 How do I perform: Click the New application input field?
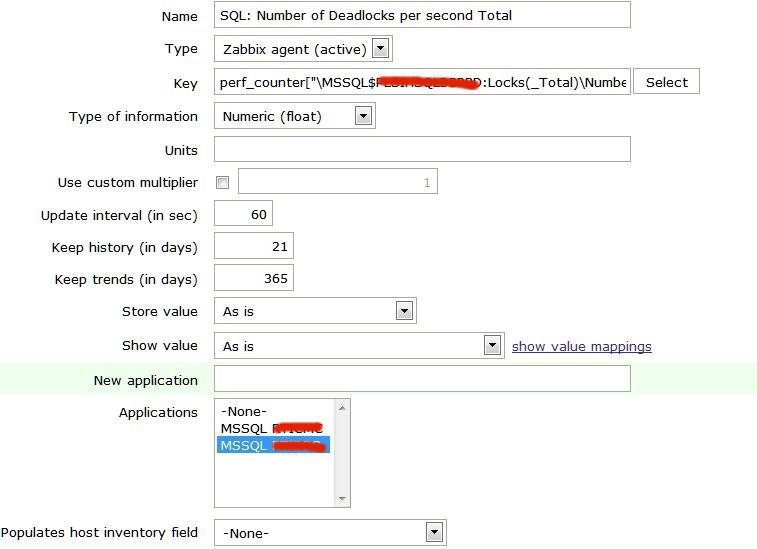pyautogui.click(x=422, y=379)
